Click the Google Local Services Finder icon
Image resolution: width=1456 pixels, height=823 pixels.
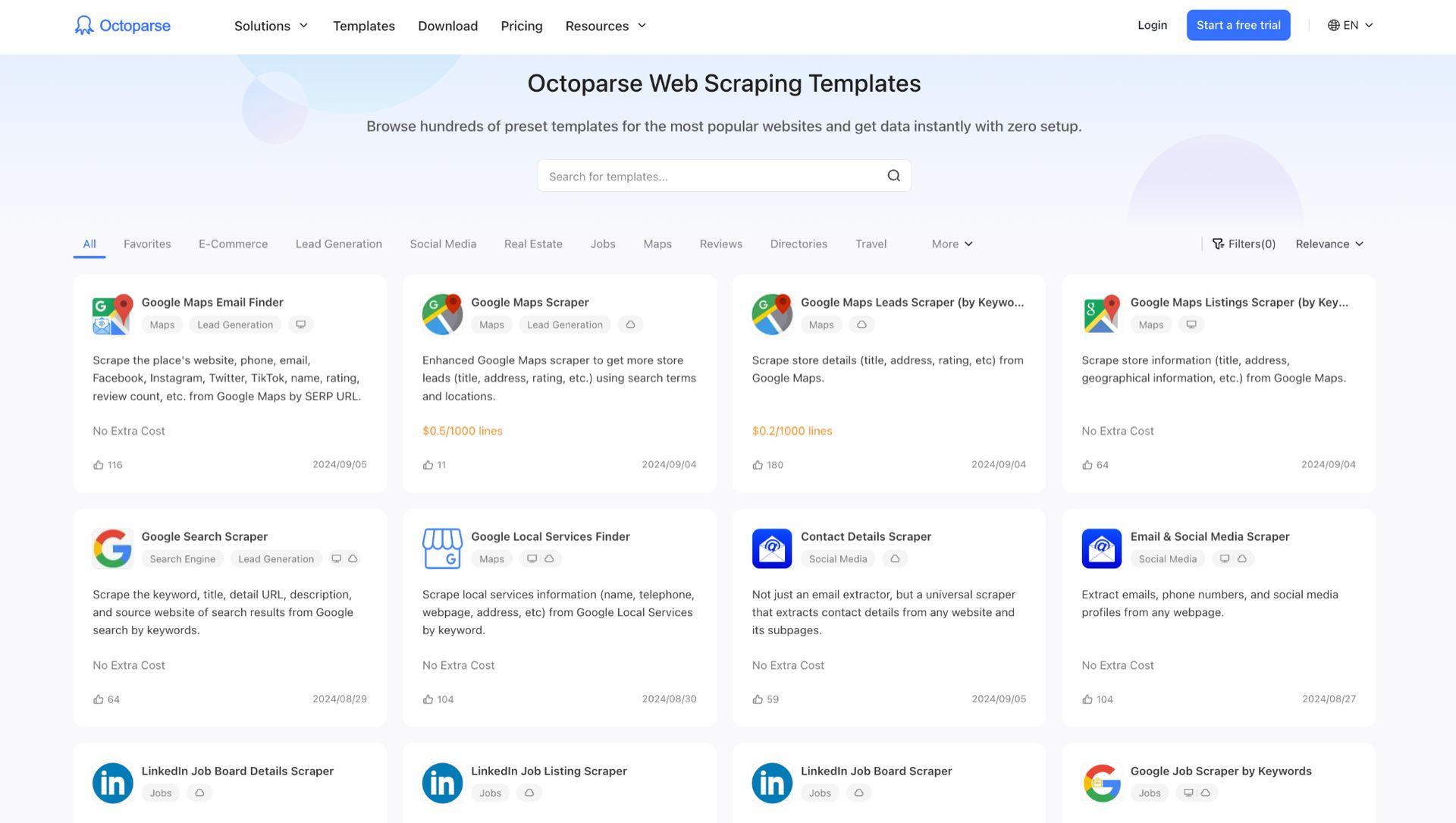(442, 548)
